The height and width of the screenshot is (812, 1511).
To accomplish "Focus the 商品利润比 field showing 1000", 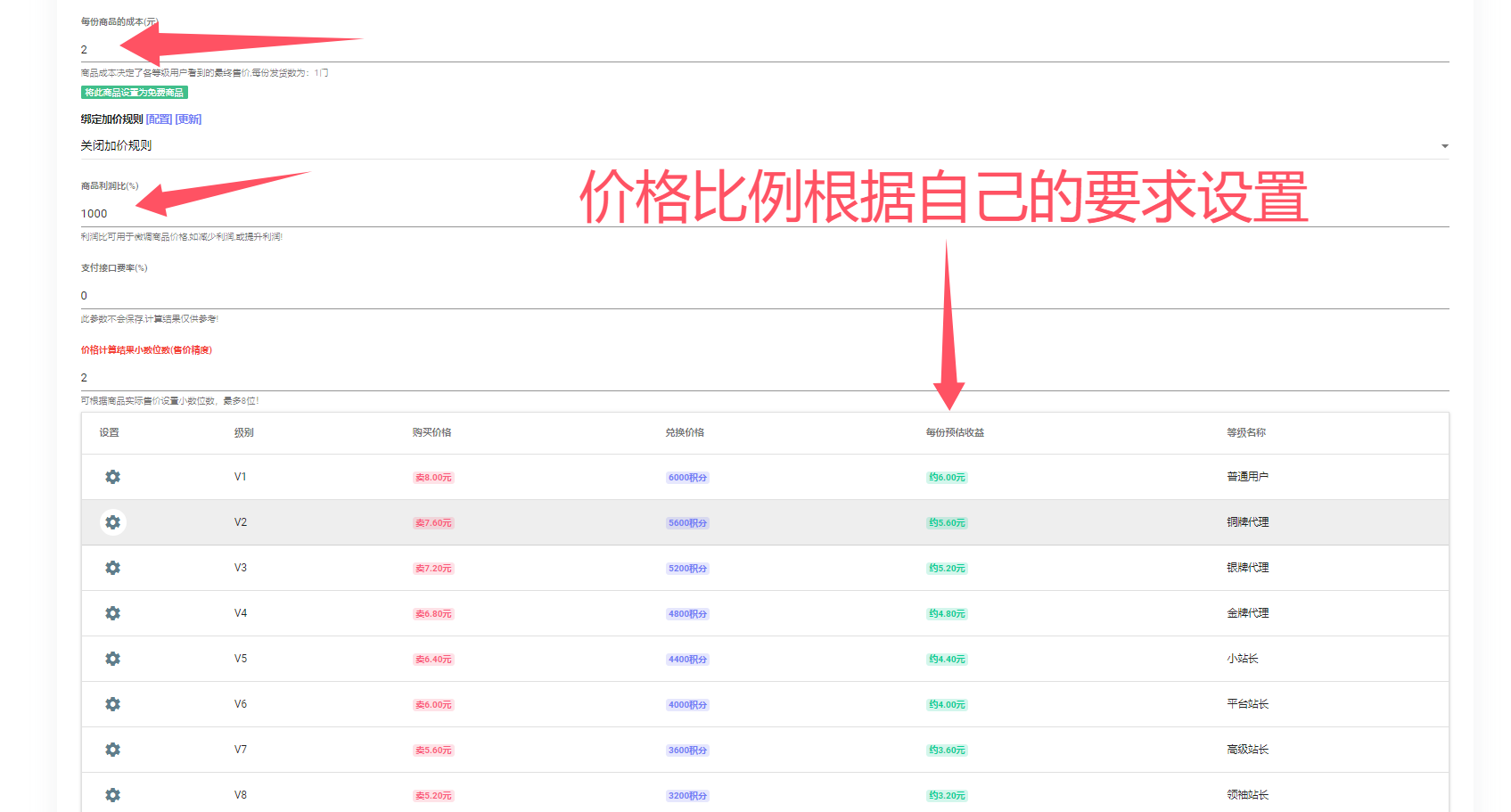I will 758,214.
